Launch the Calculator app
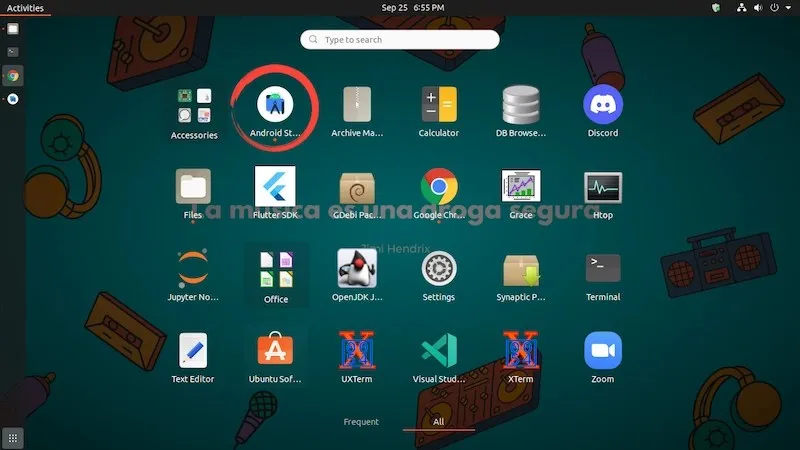This screenshot has width=800, height=450. [438, 104]
